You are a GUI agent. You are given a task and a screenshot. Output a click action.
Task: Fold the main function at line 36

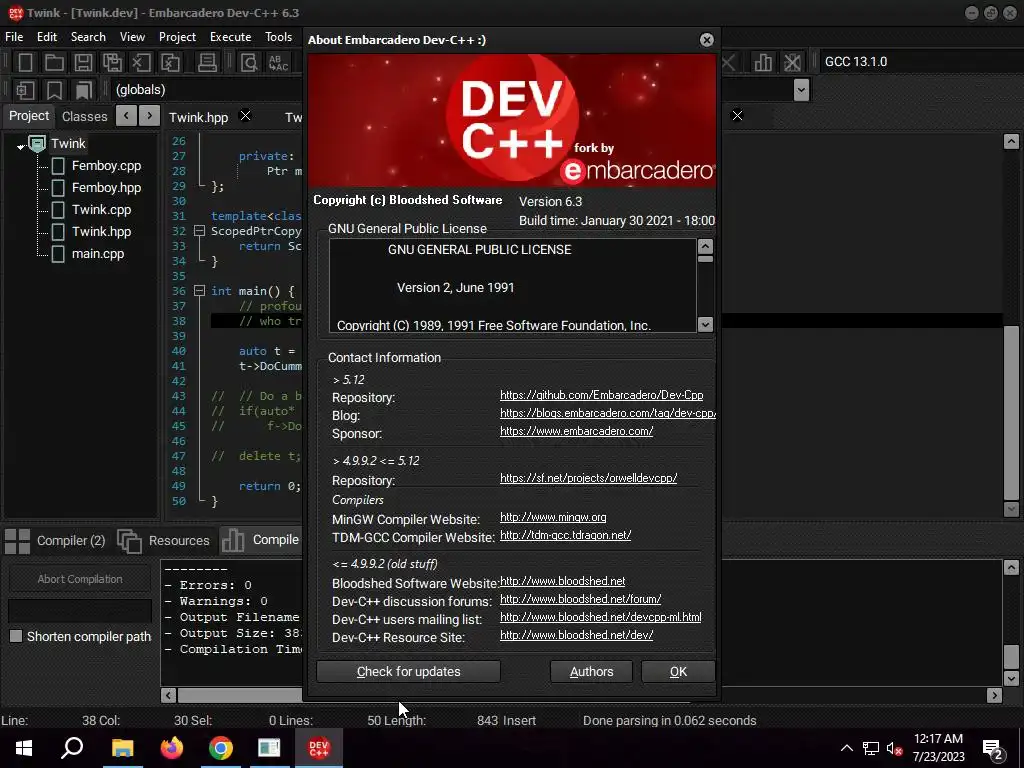[199, 291]
